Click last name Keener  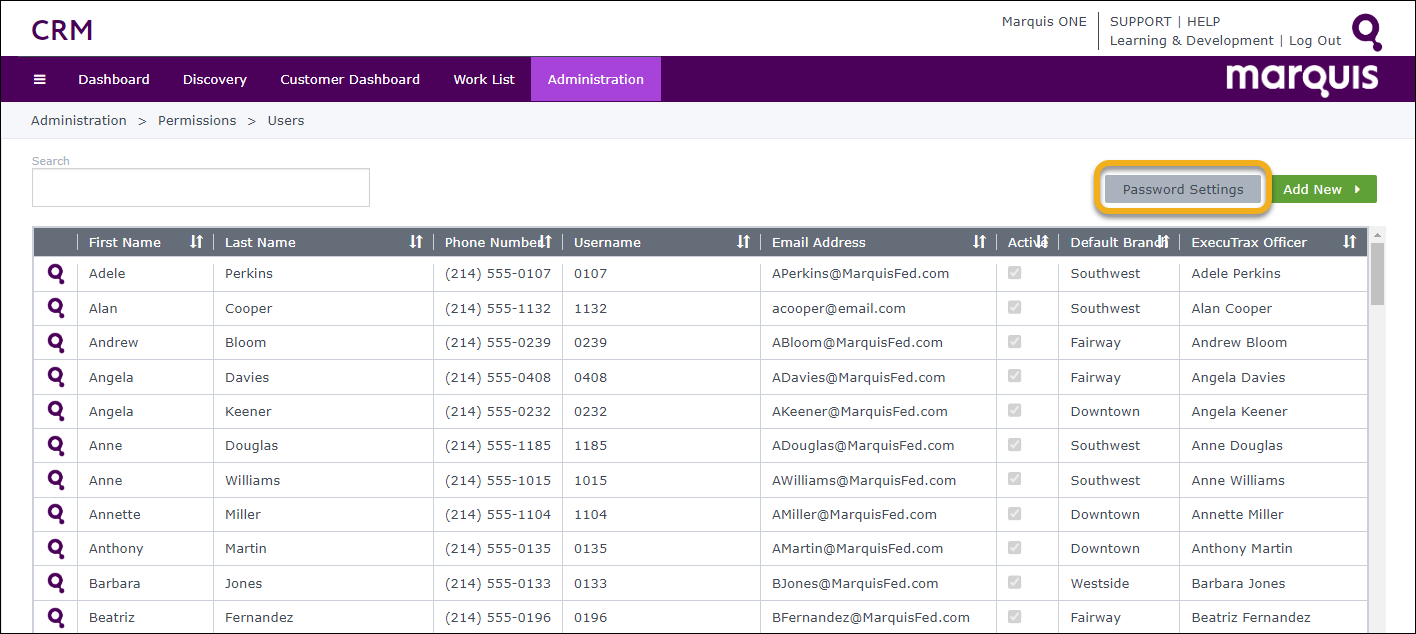(250, 411)
